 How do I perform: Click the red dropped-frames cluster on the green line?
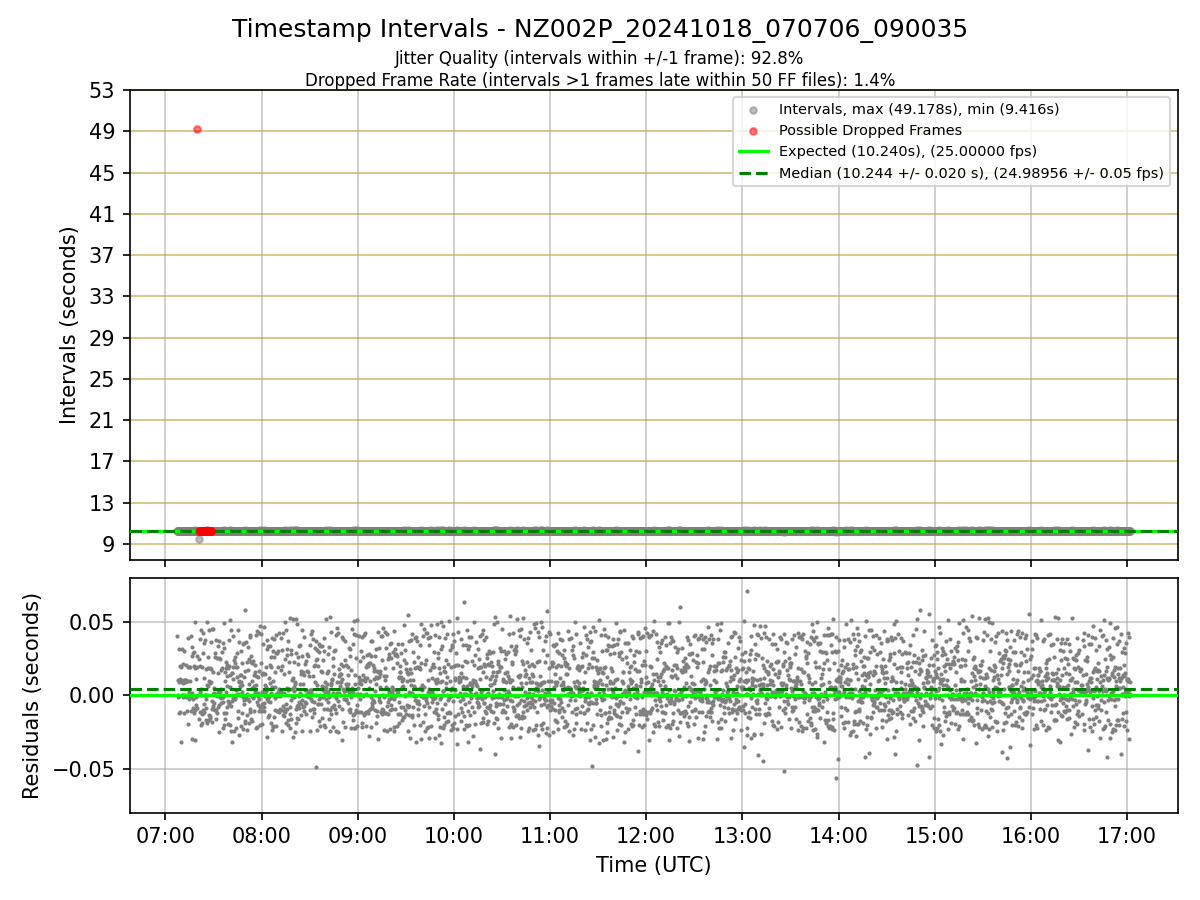coord(205,531)
